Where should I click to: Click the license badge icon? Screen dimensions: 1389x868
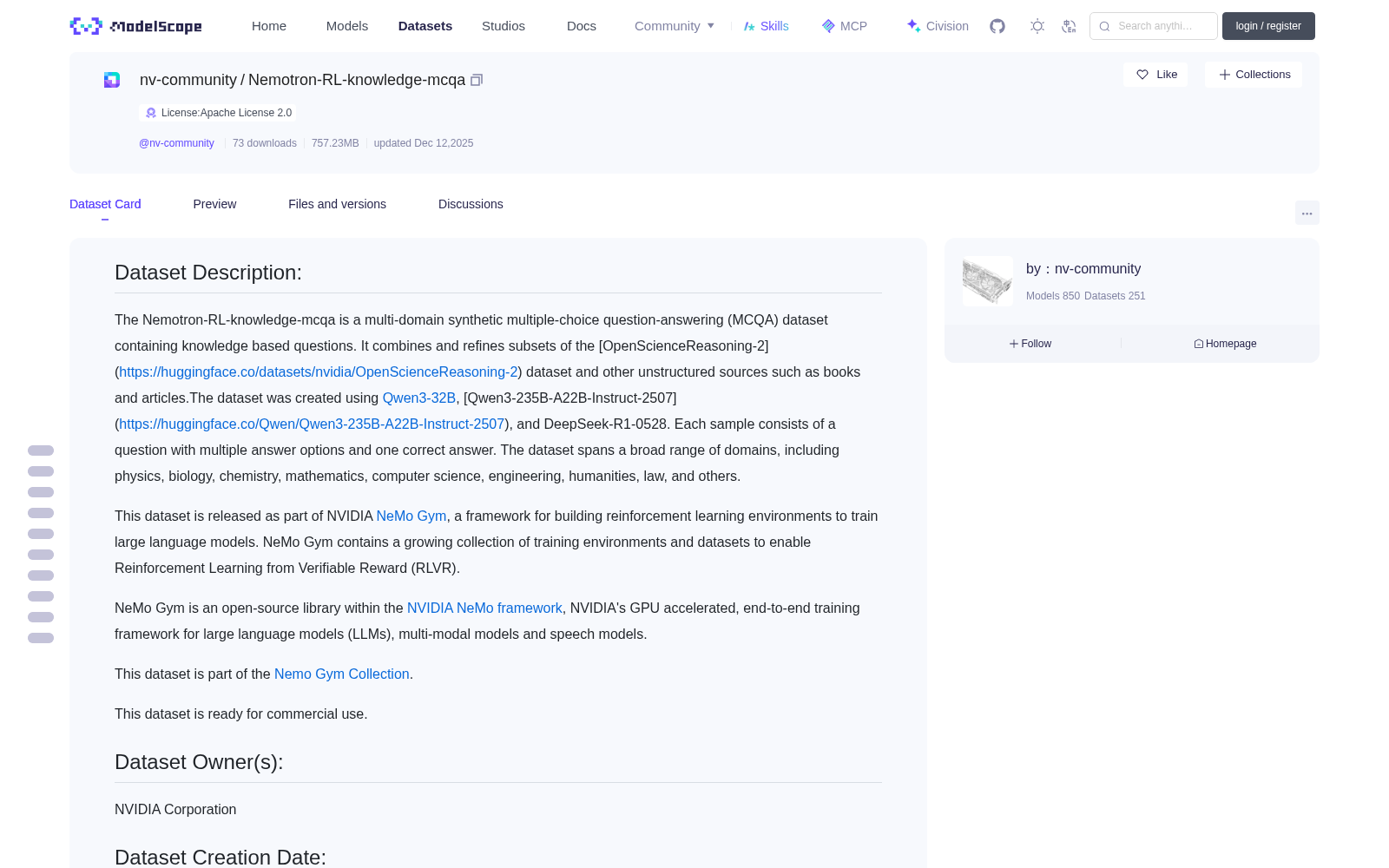[151, 113]
